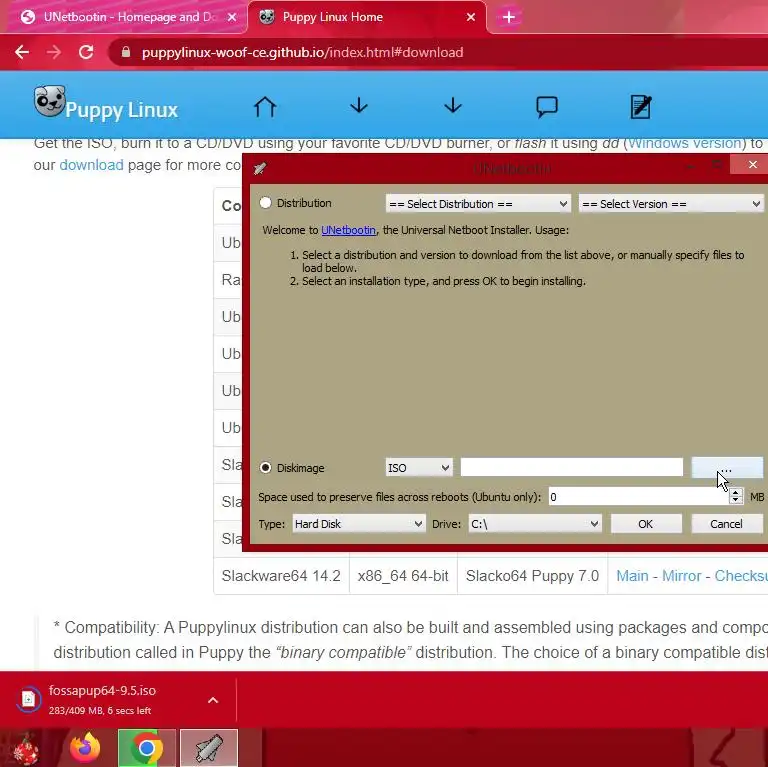Click the UNetbootin title bar icon

click(260, 168)
